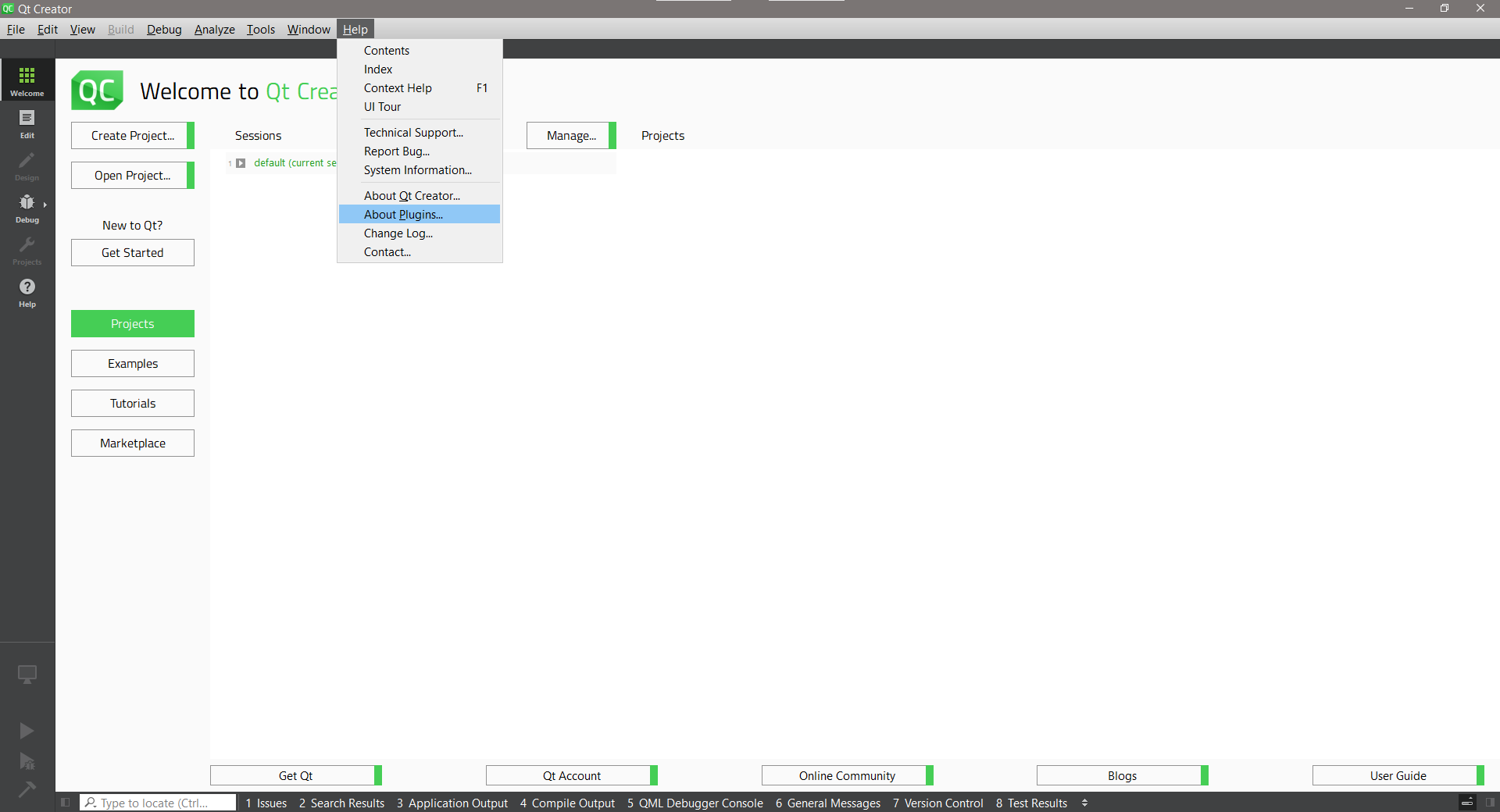Toggle the left sidebar icon
This screenshot has width=1500, height=812.
coord(66,803)
